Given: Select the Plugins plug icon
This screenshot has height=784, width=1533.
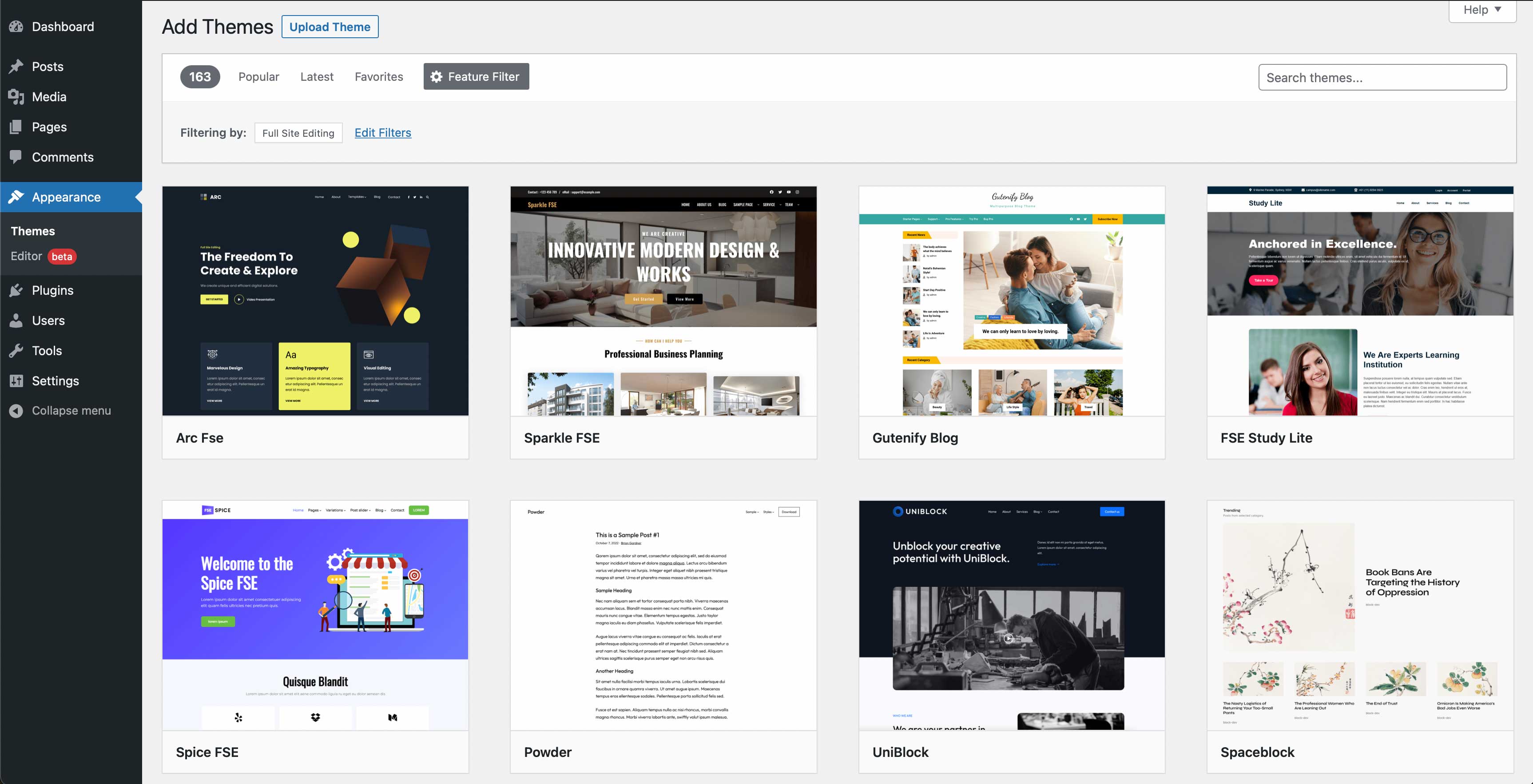Looking at the screenshot, I should pos(16,290).
